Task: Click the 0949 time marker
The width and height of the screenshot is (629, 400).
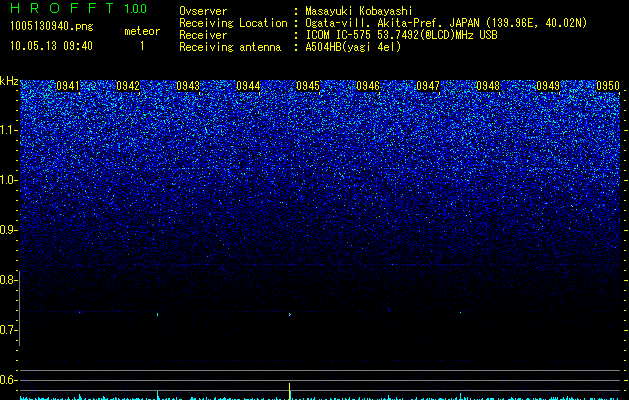Action: pyautogui.click(x=548, y=86)
